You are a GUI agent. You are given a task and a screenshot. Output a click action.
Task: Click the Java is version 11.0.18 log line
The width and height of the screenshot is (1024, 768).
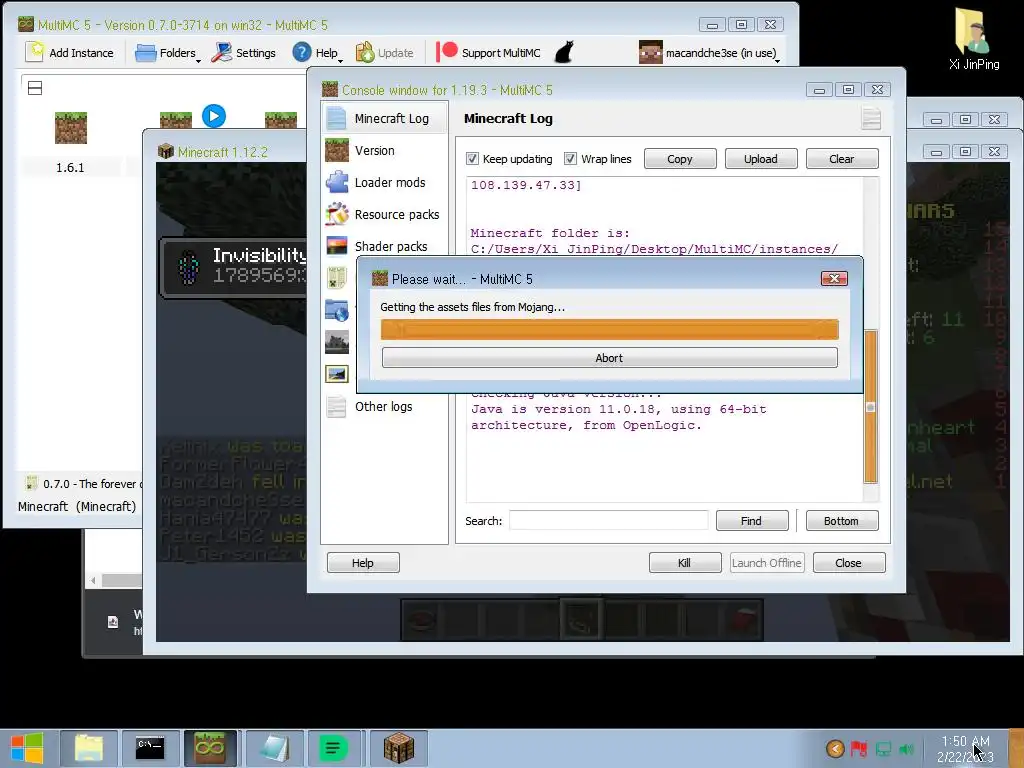click(x=618, y=417)
